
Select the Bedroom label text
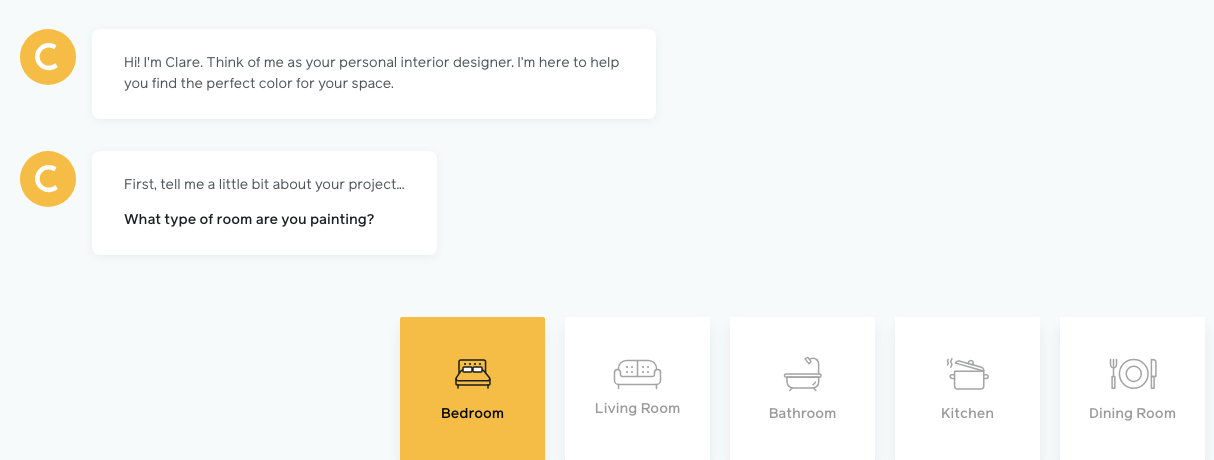coord(472,413)
